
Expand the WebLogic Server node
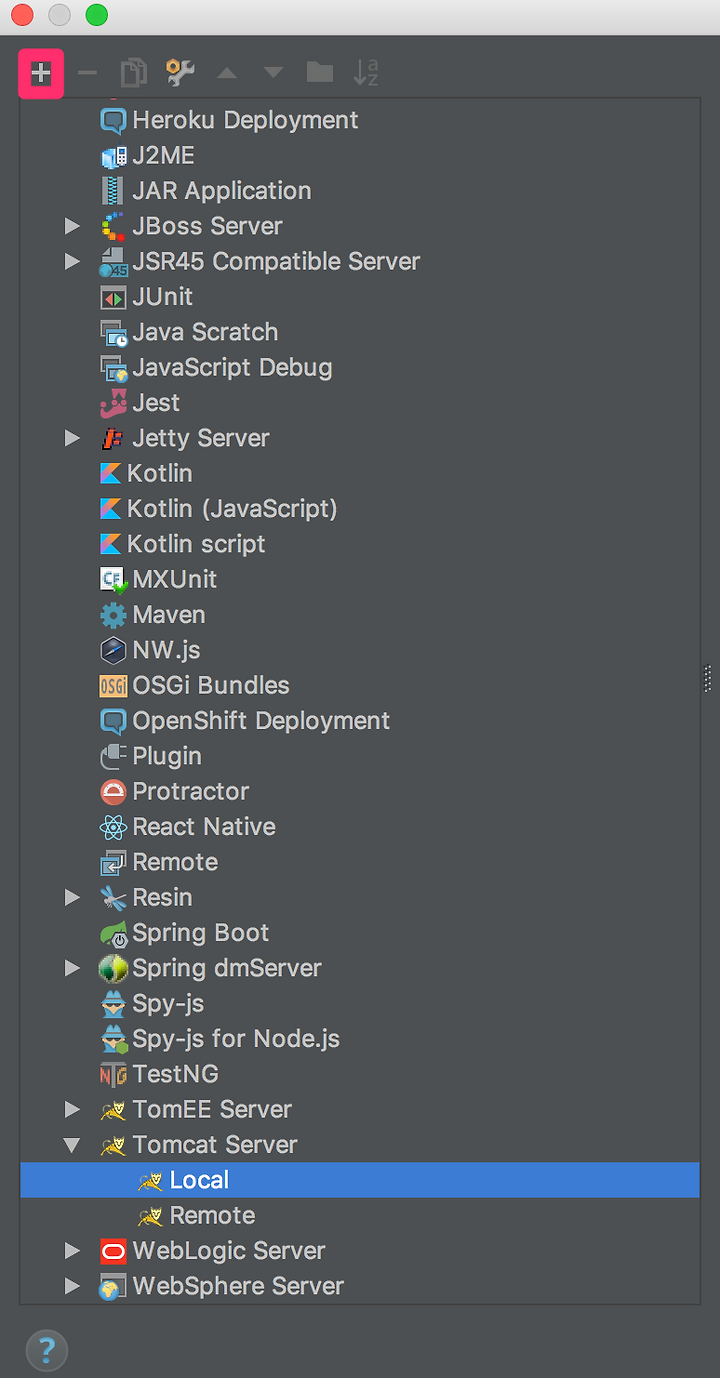pyautogui.click(x=72, y=1250)
